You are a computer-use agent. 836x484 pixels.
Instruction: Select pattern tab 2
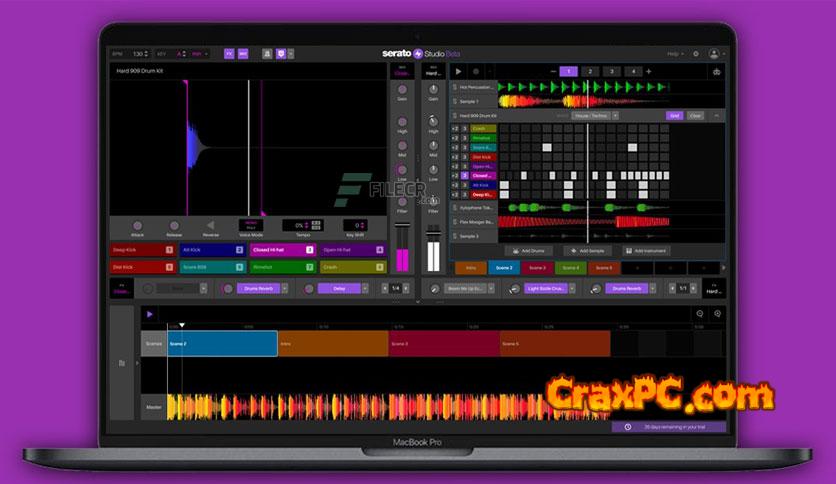(x=589, y=72)
